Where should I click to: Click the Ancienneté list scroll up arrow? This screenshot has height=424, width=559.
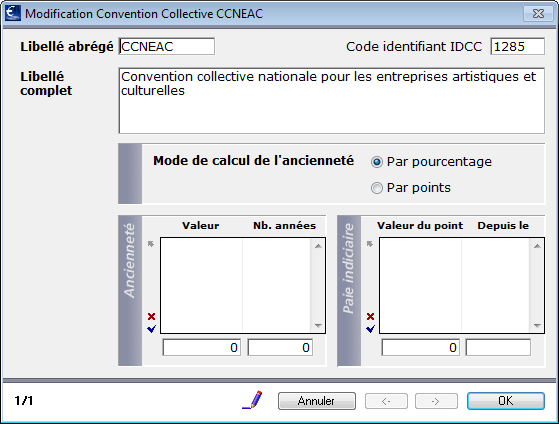pos(318,246)
